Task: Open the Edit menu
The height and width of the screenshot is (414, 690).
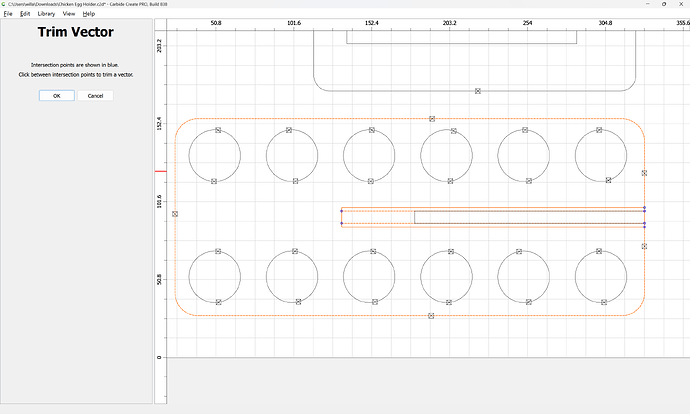Action: [25, 14]
